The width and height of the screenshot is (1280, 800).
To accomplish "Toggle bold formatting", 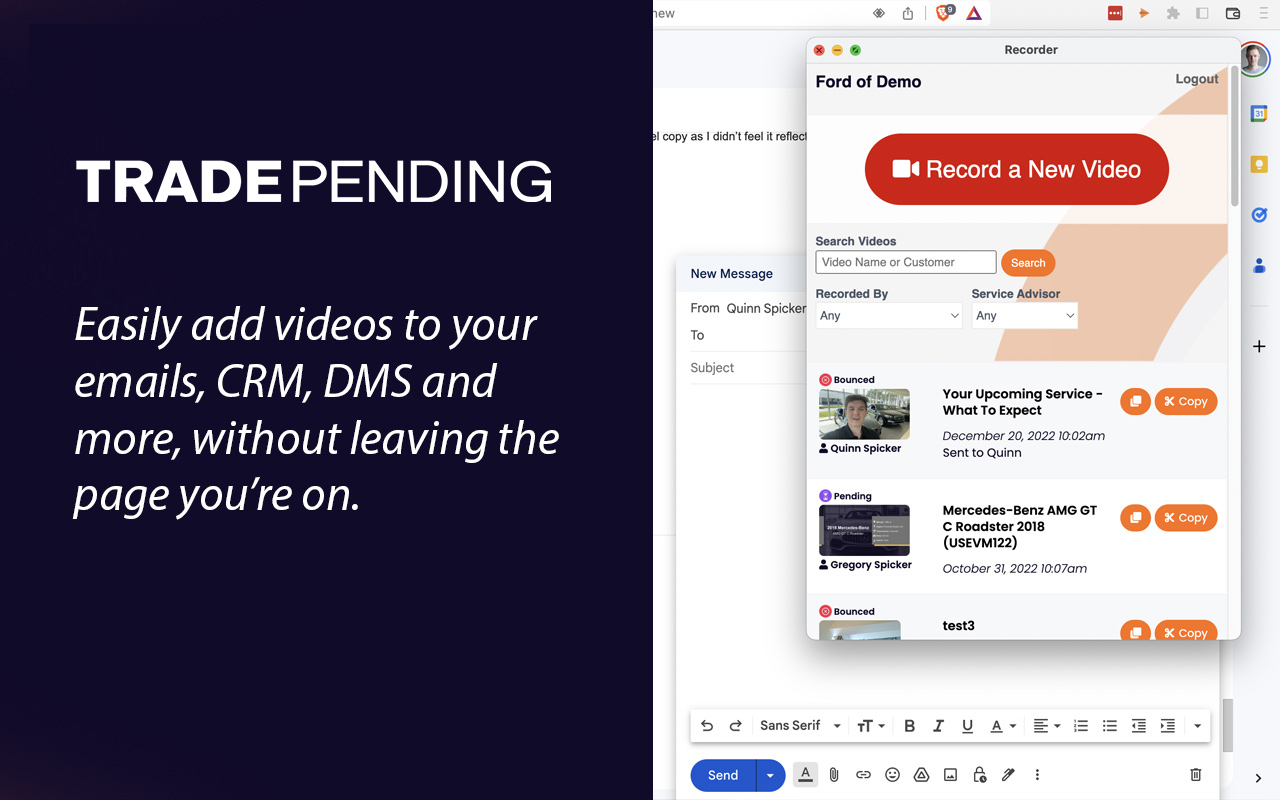I will pos(909,725).
